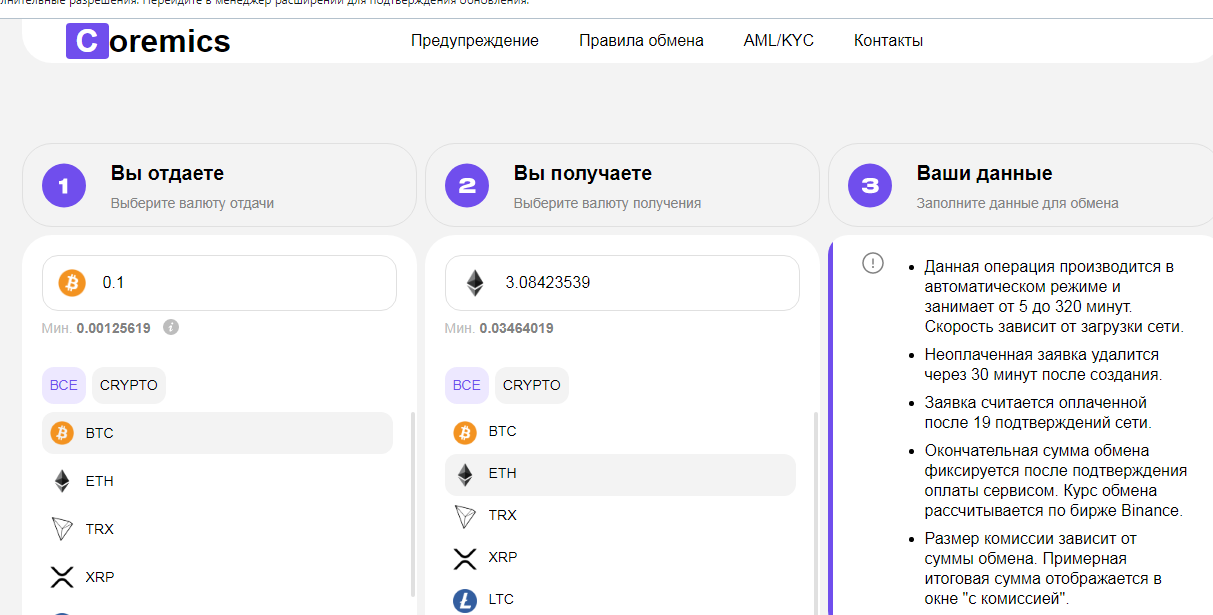Viewport: 1213px width, 615px height.
Task: Click the receive amount field showing 3.08423539
Action: point(640,283)
